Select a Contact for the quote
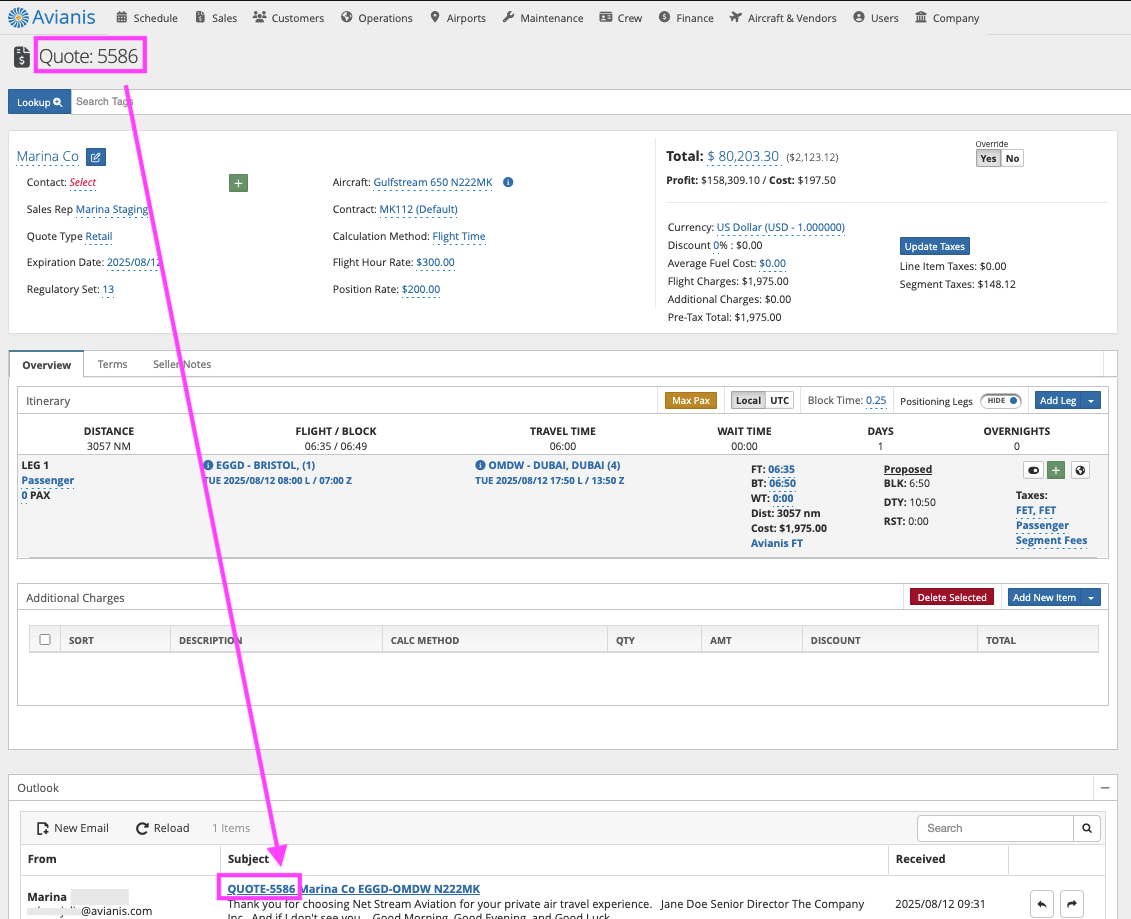 click(82, 183)
